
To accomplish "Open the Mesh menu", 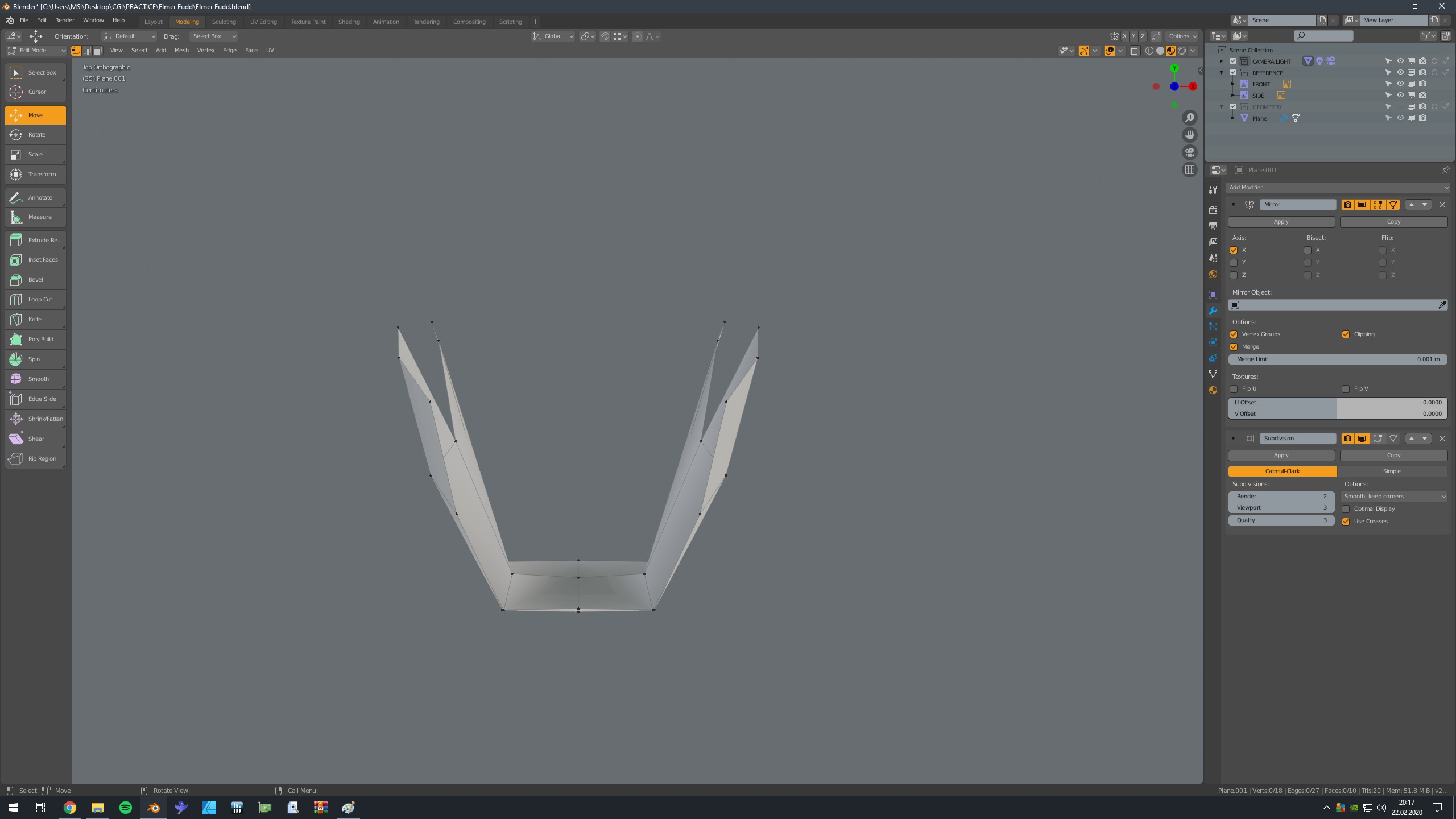I will [x=181, y=51].
